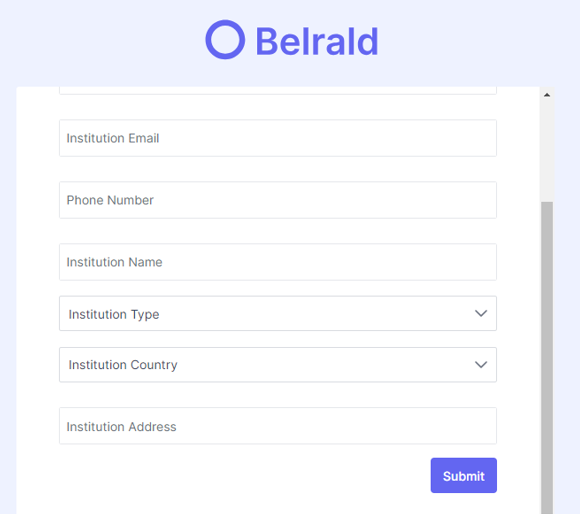Click the scrollbar track above the thumb
The width and height of the screenshot is (580, 514).
547,152
